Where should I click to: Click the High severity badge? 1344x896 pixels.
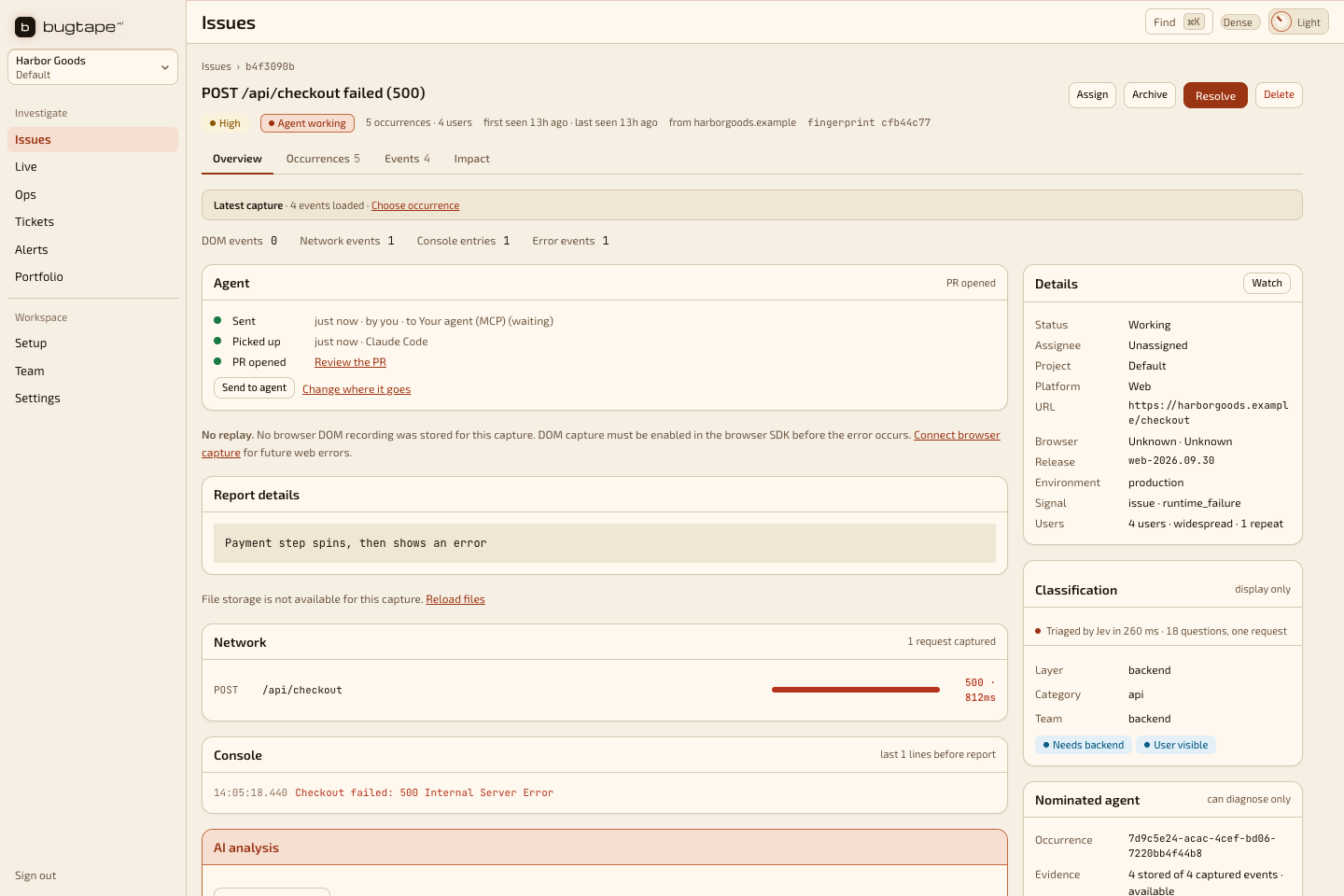pos(225,123)
